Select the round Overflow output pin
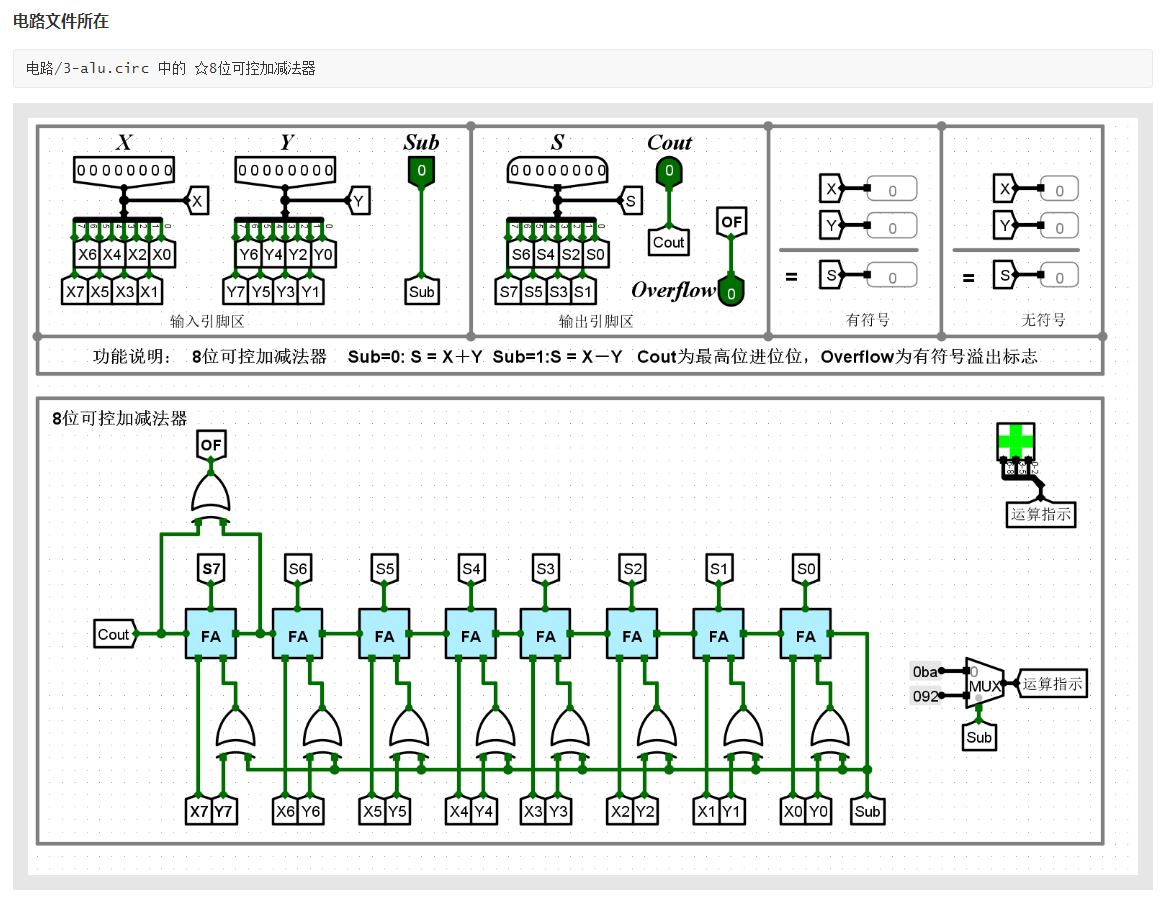 pos(731,293)
